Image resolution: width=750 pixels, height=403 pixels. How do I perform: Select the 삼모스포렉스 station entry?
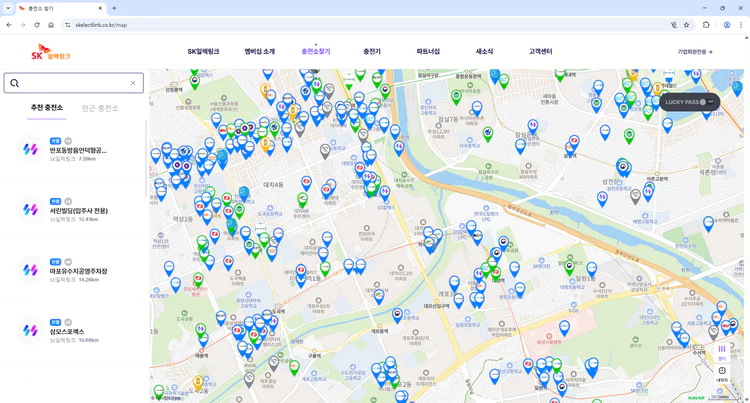(x=73, y=331)
